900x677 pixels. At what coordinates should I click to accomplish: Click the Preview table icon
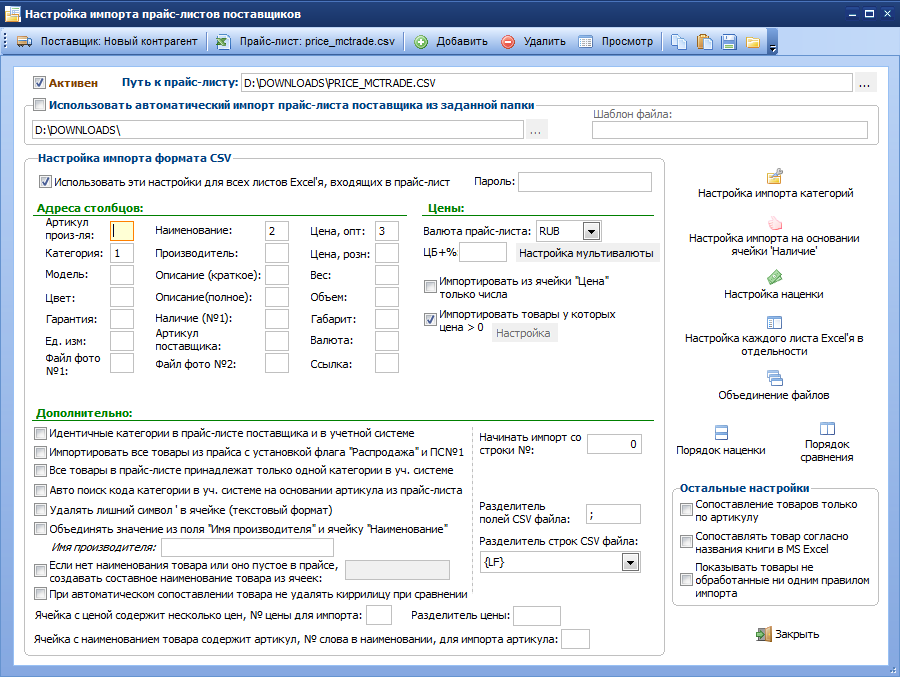[585, 42]
